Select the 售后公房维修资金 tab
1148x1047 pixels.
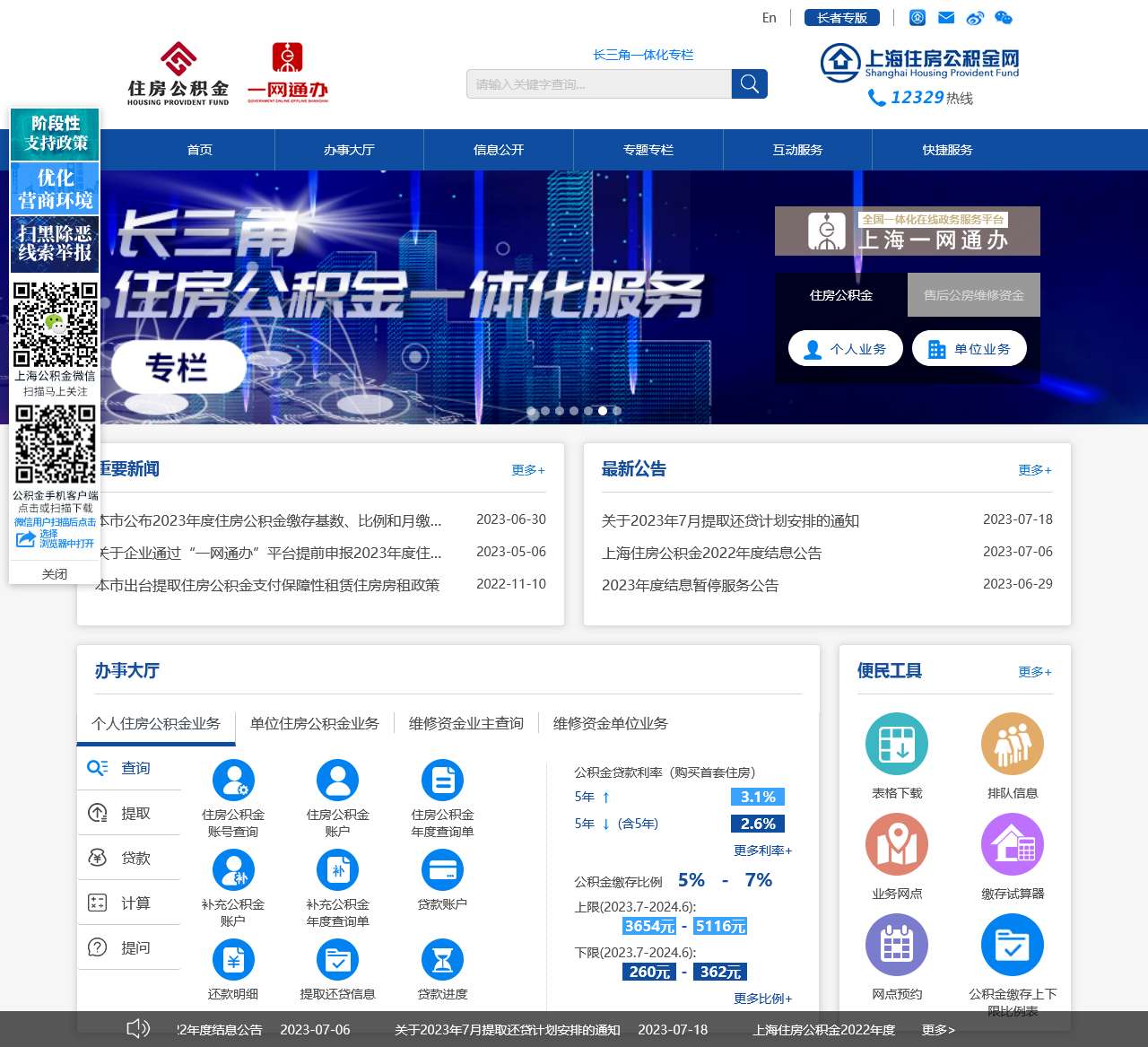[x=973, y=293]
